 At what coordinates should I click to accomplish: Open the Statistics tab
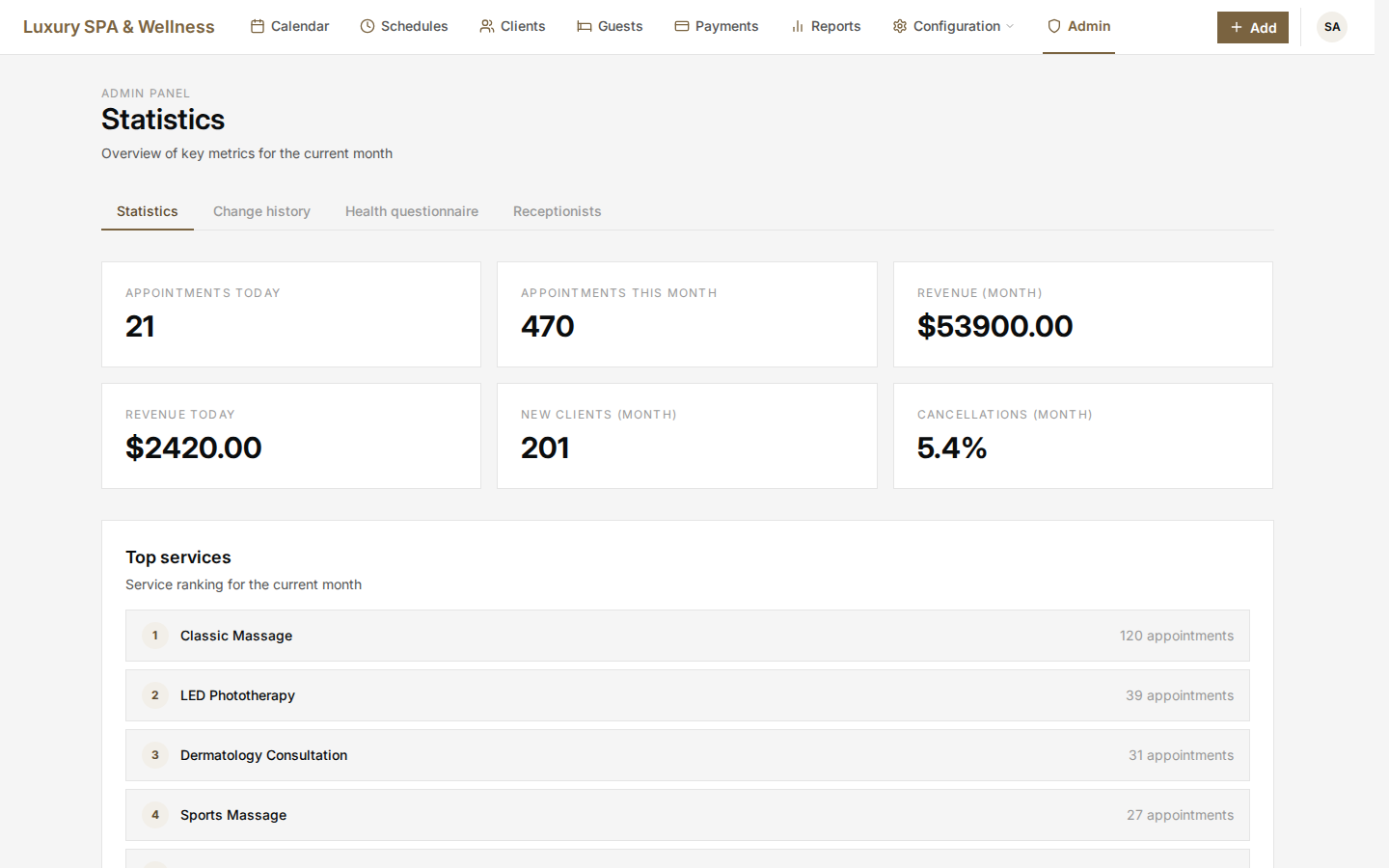click(147, 211)
